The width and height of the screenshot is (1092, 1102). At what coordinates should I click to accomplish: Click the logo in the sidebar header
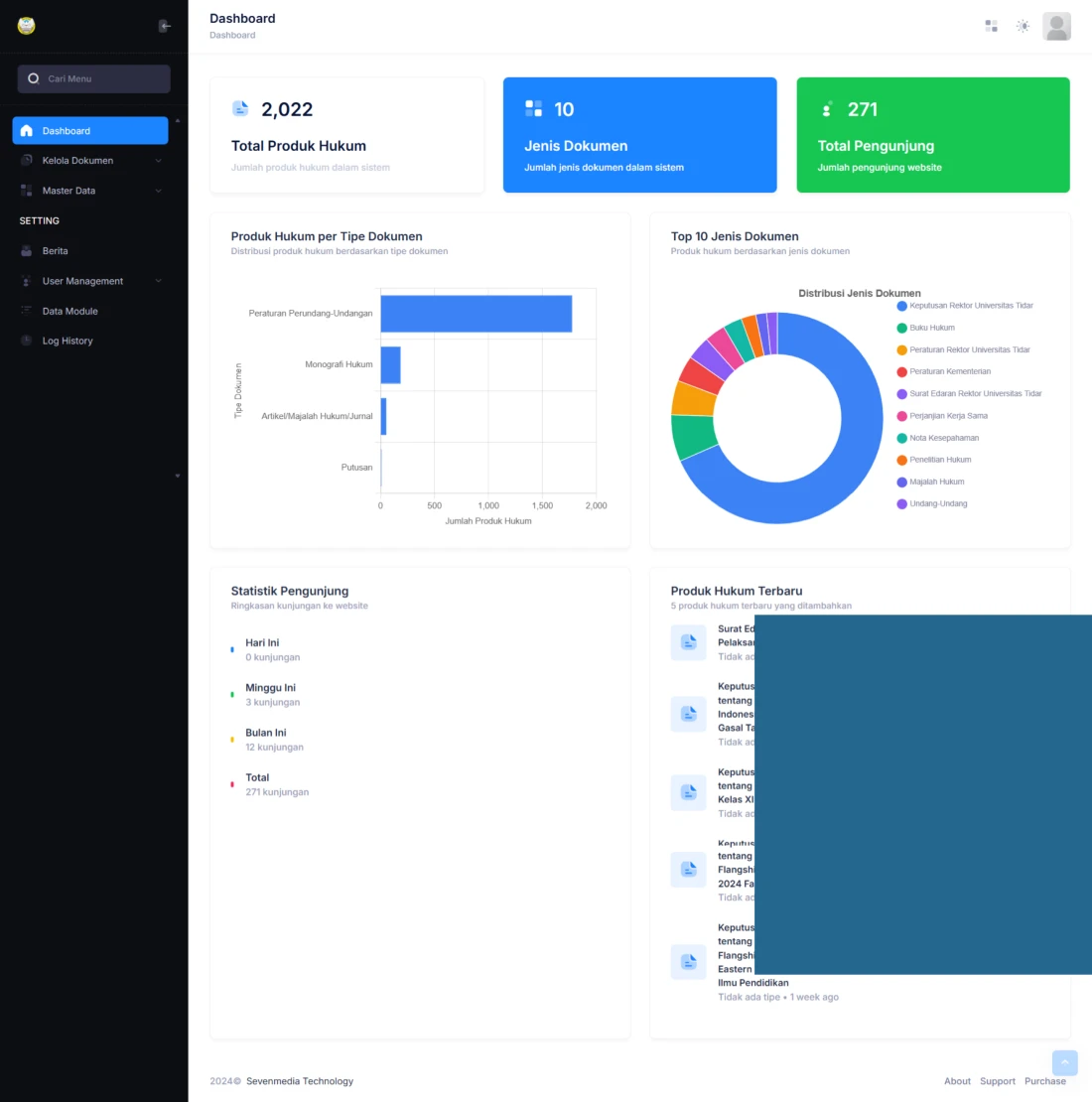(27, 26)
